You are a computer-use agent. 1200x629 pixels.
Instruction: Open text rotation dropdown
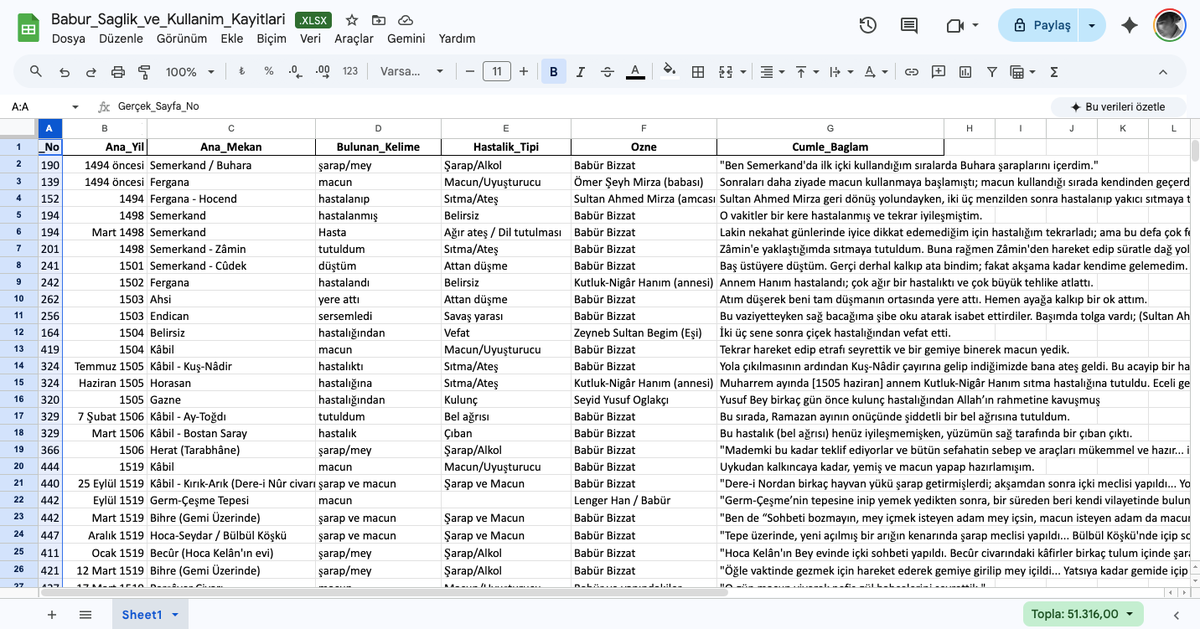pyautogui.click(x=875, y=72)
